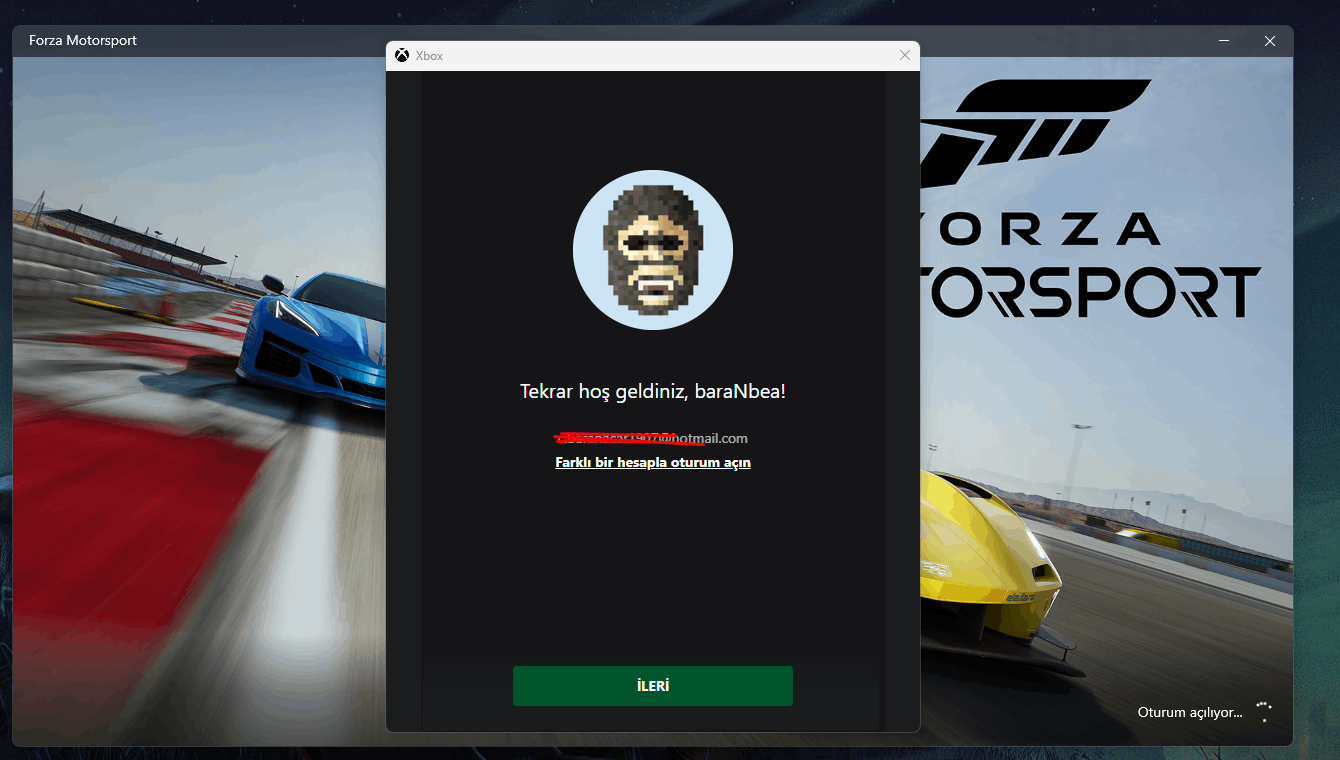This screenshot has height=760, width=1340.
Task: Minimize the Forza Motorsport window
Action: pyautogui.click(x=1224, y=41)
